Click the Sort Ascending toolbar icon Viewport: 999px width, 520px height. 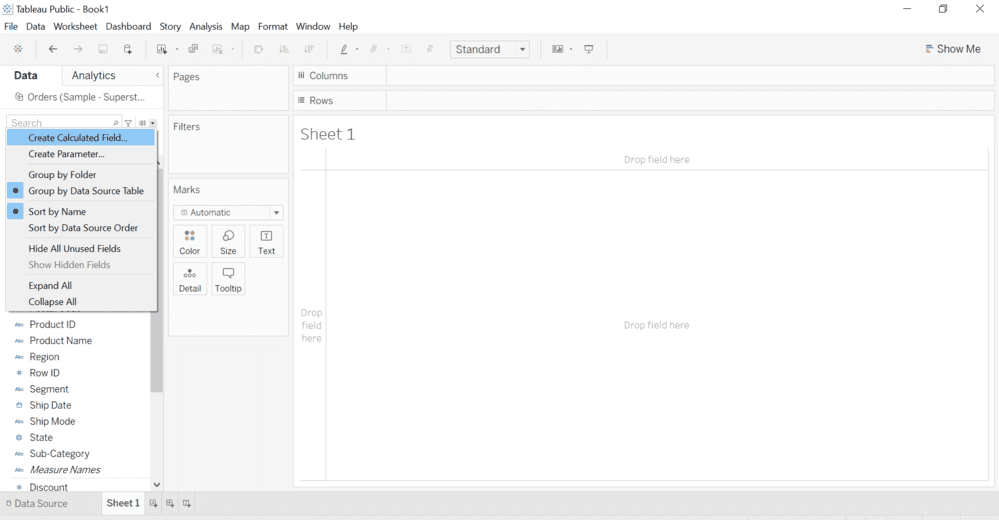(x=284, y=49)
